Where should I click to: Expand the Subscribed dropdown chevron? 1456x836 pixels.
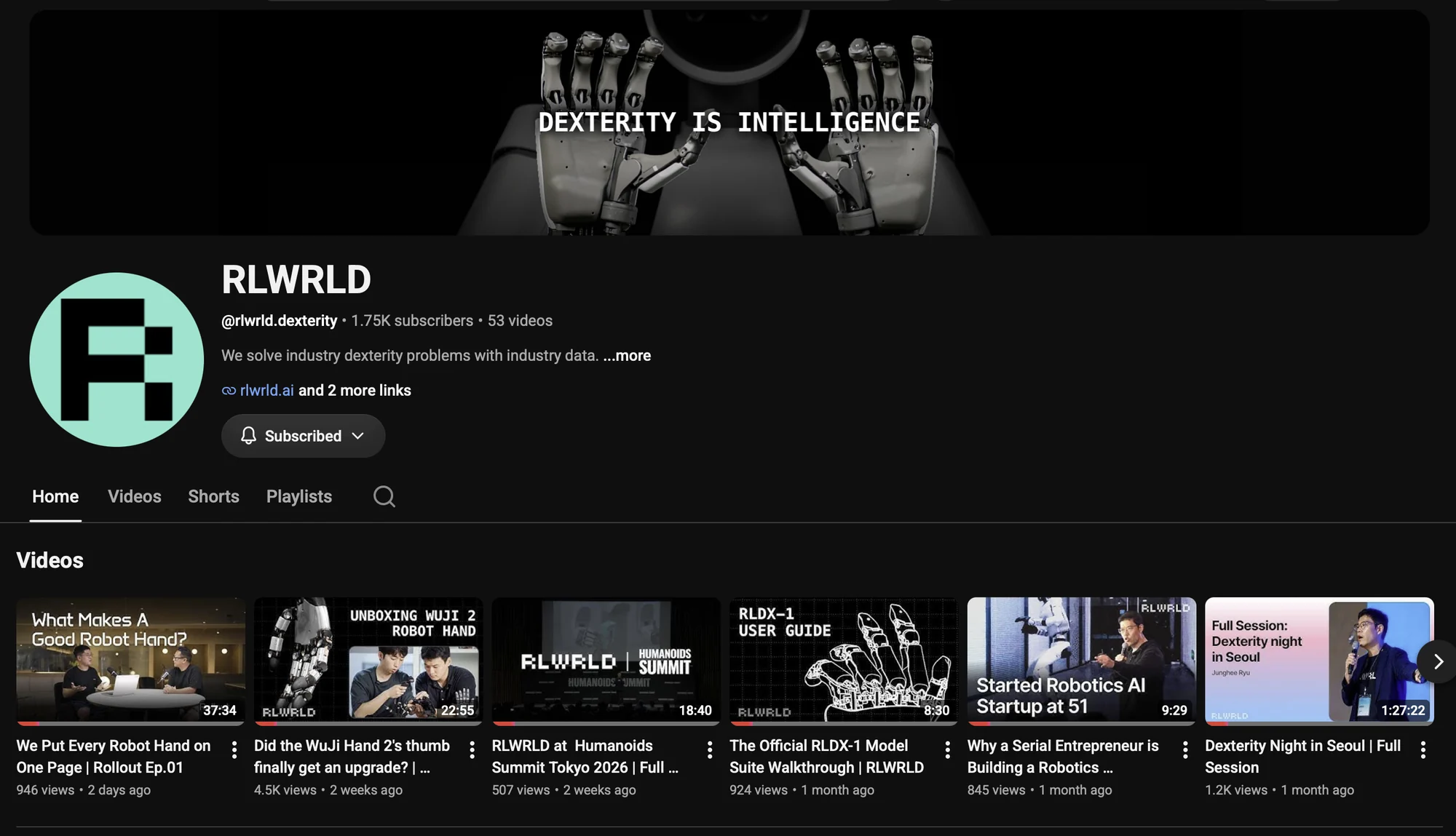pos(357,436)
